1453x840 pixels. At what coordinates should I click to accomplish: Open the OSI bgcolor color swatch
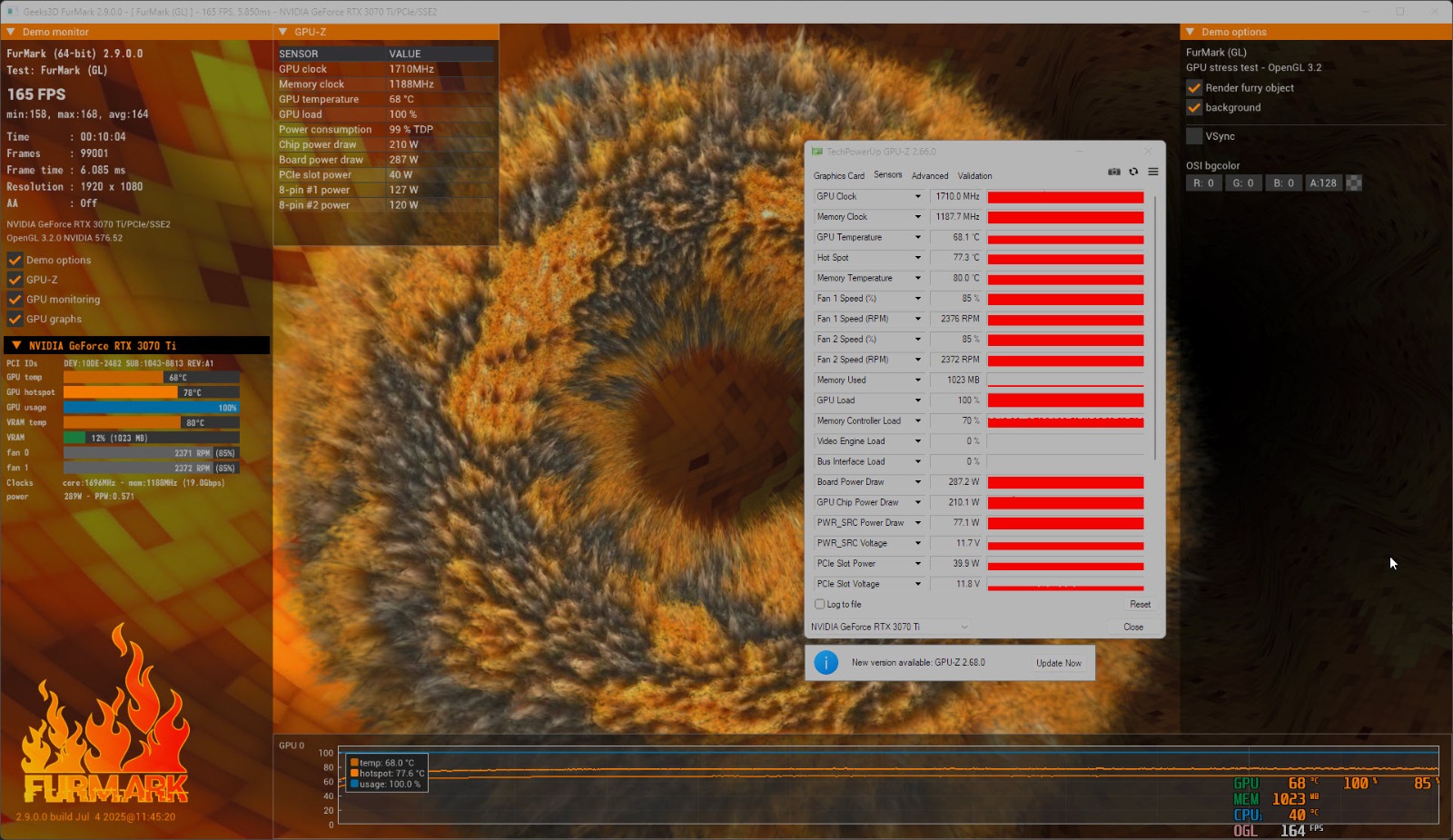pos(1353,183)
